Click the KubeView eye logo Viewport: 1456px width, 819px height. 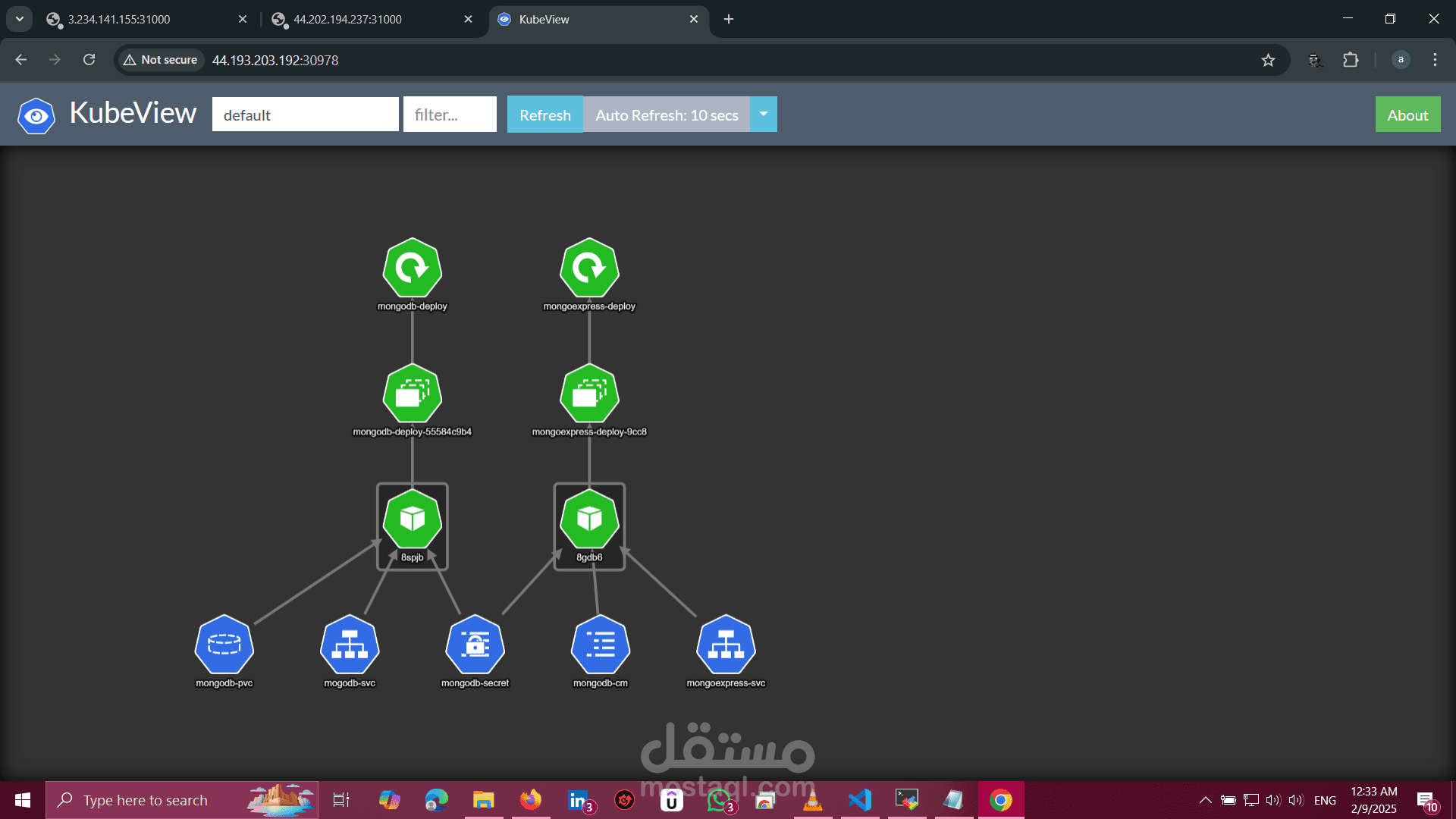tap(36, 116)
